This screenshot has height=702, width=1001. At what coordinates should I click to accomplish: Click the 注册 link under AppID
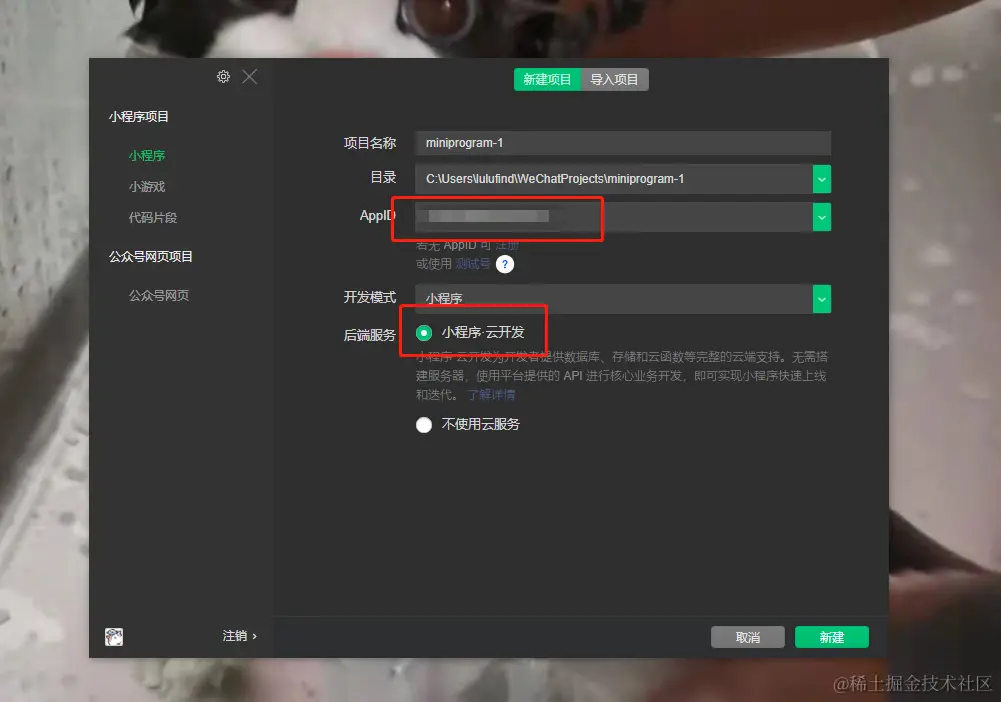507,245
